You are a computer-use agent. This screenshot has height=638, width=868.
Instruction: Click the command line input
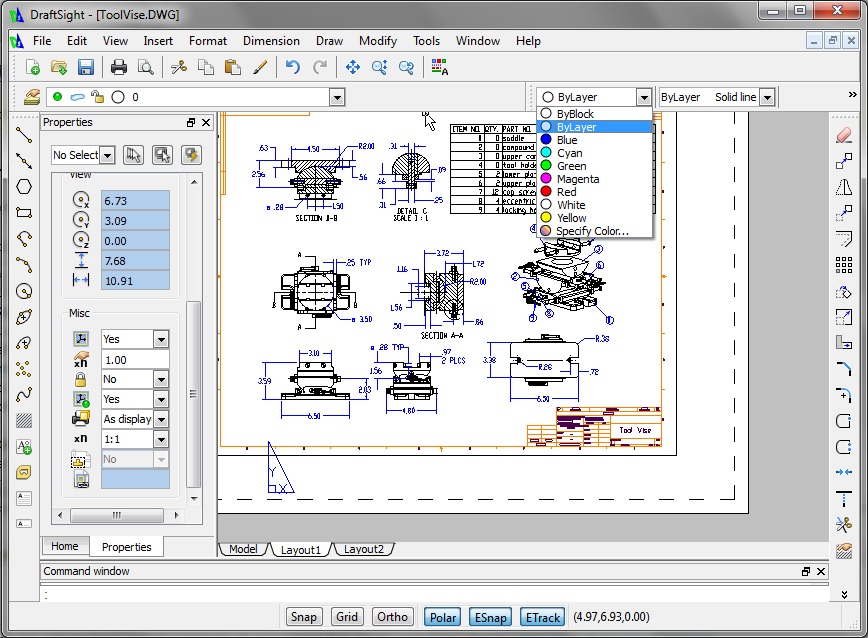(435, 595)
